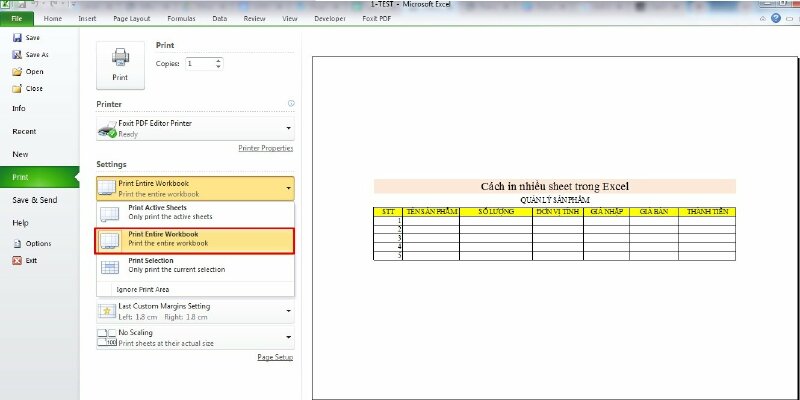Open the Page Setup link
This screenshot has height=400, width=800.
point(276,357)
